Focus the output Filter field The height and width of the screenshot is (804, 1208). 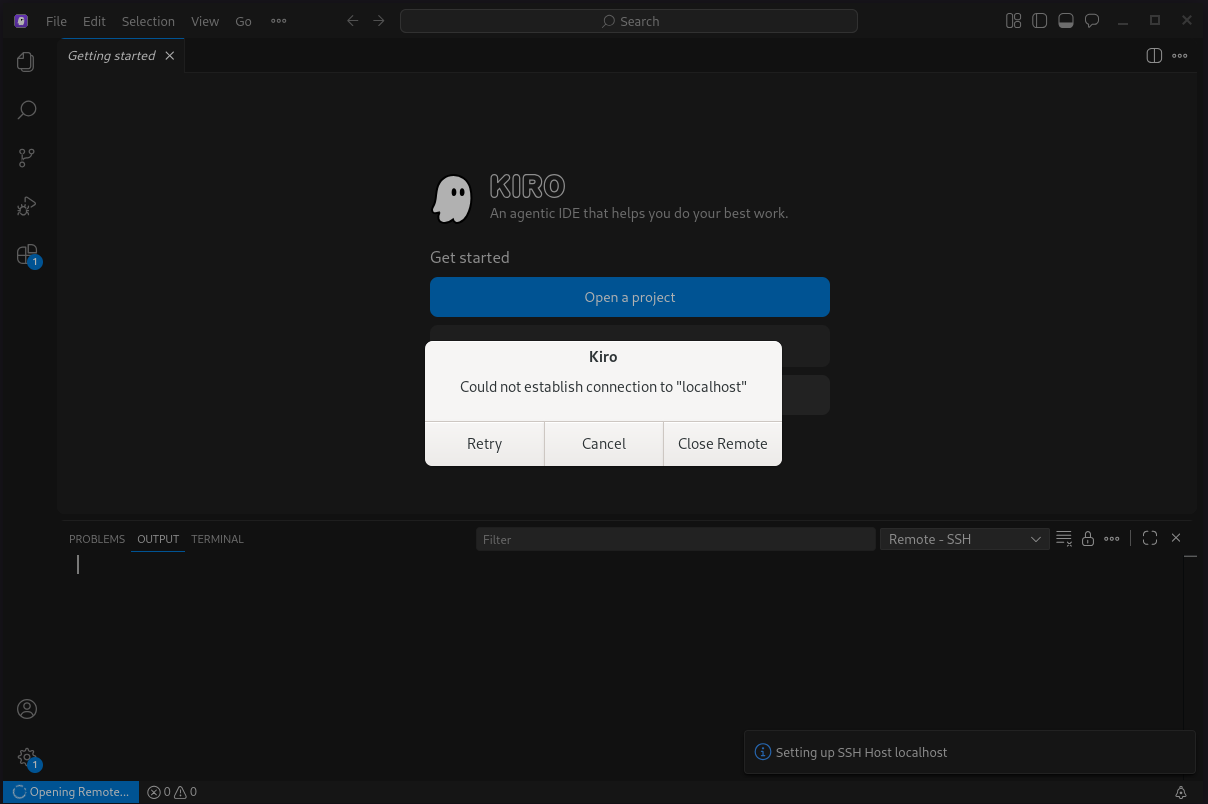[x=675, y=539]
